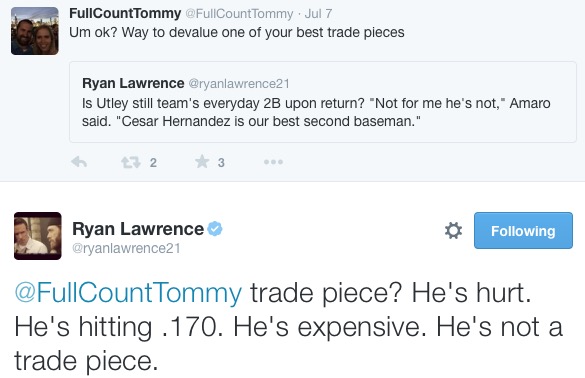585x378 pixels.
Task: Toggle the Following button for Ryan Lawrence
Action: [523, 231]
